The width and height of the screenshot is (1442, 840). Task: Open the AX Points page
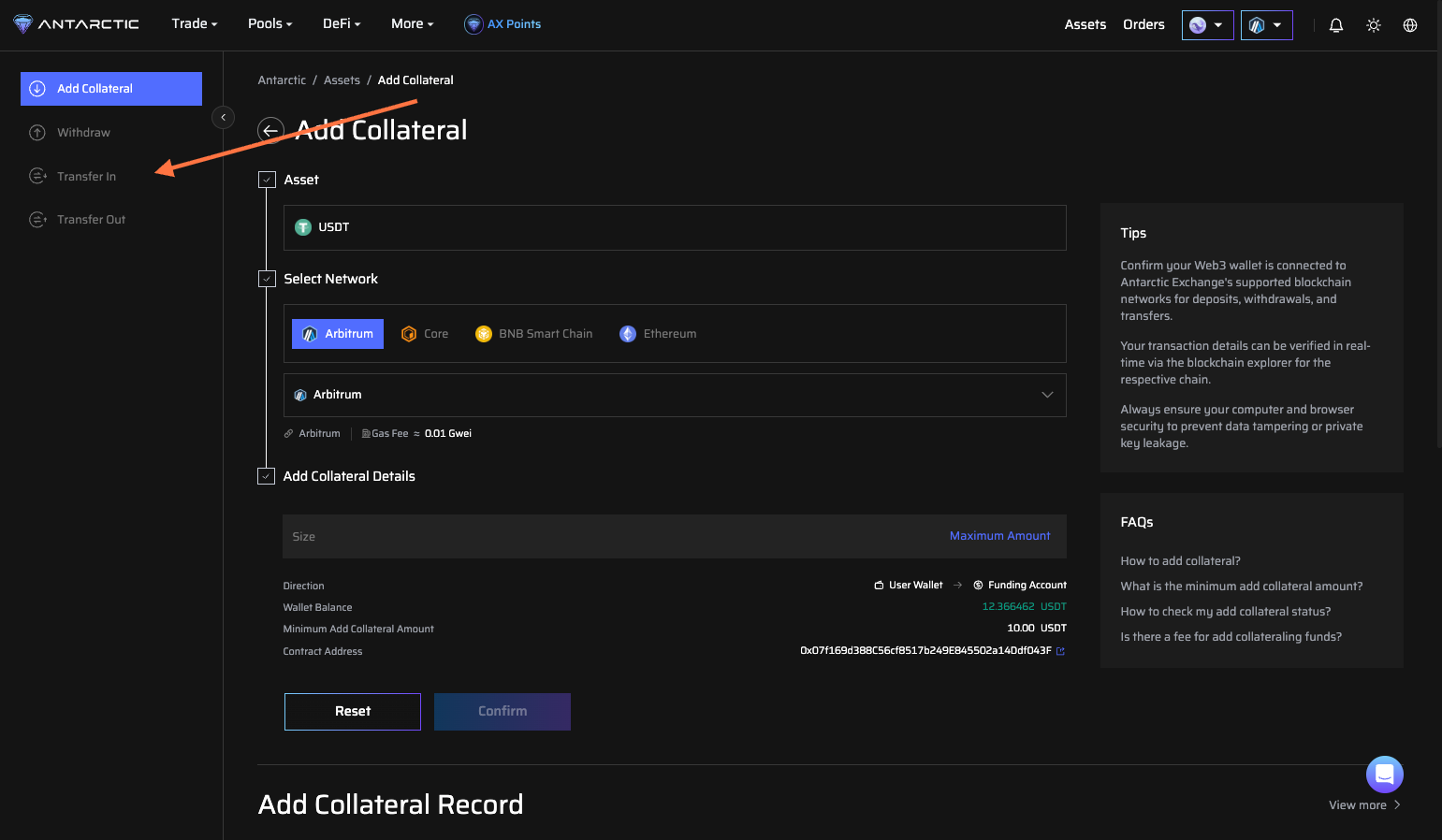pos(503,24)
